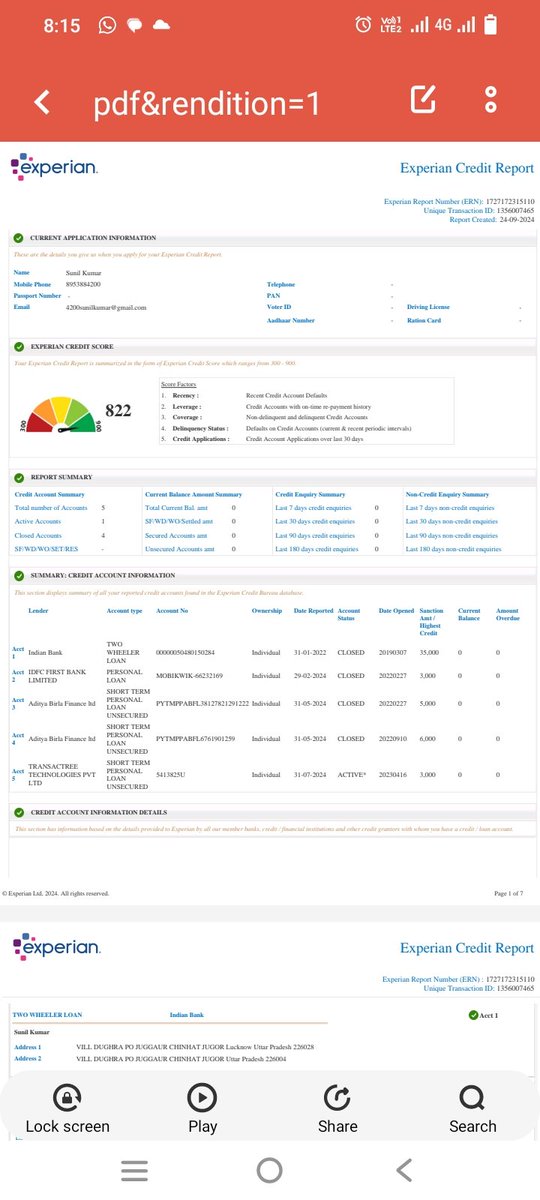Tap the Date Reported column header
The height and width of the screenshot is (1200, 540).
pos(313,610)
